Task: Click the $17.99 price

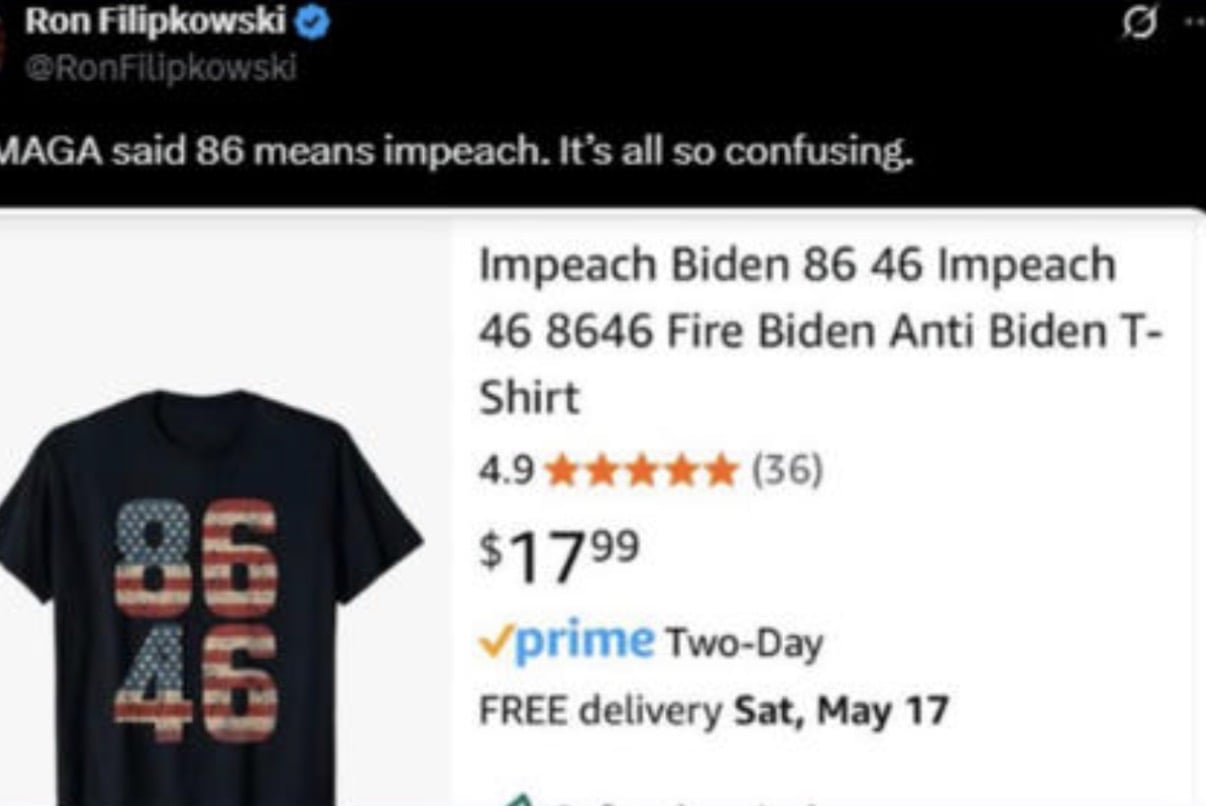Action: 558,555
